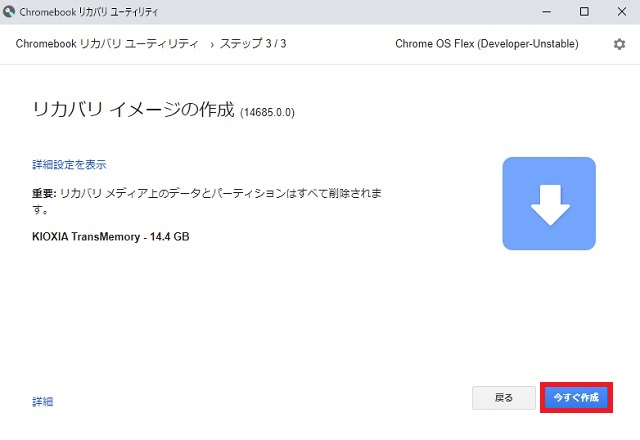This screenshot has height=440, width=640.
Task: Click the version number (14685.0.0)
Action: pos(267,112)
